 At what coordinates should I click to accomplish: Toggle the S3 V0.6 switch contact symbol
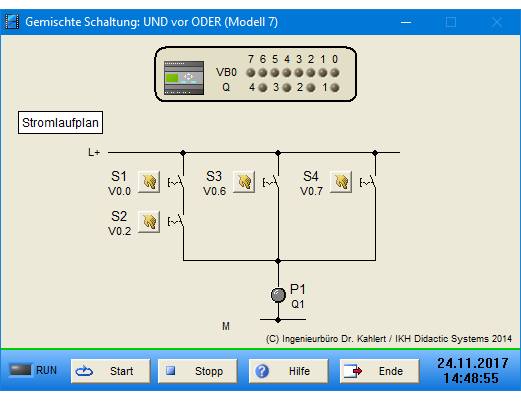point(271,182)
